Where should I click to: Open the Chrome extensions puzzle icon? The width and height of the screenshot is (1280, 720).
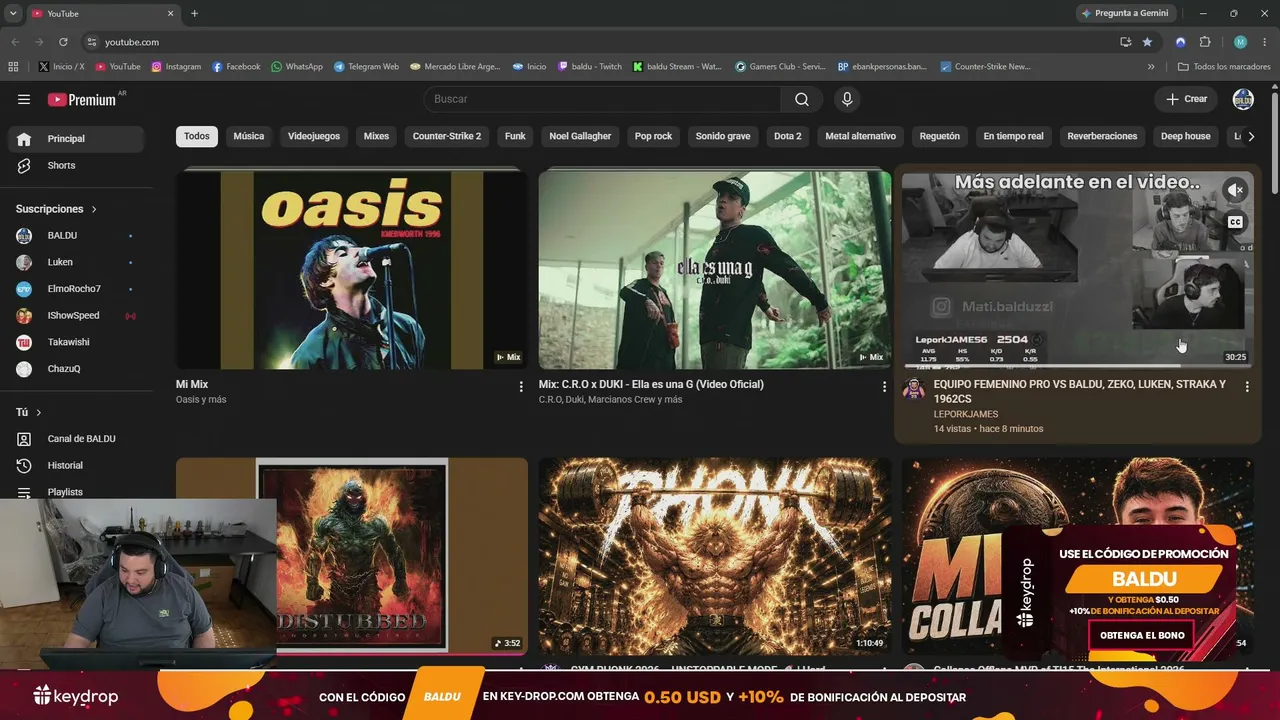[1205, 42]
